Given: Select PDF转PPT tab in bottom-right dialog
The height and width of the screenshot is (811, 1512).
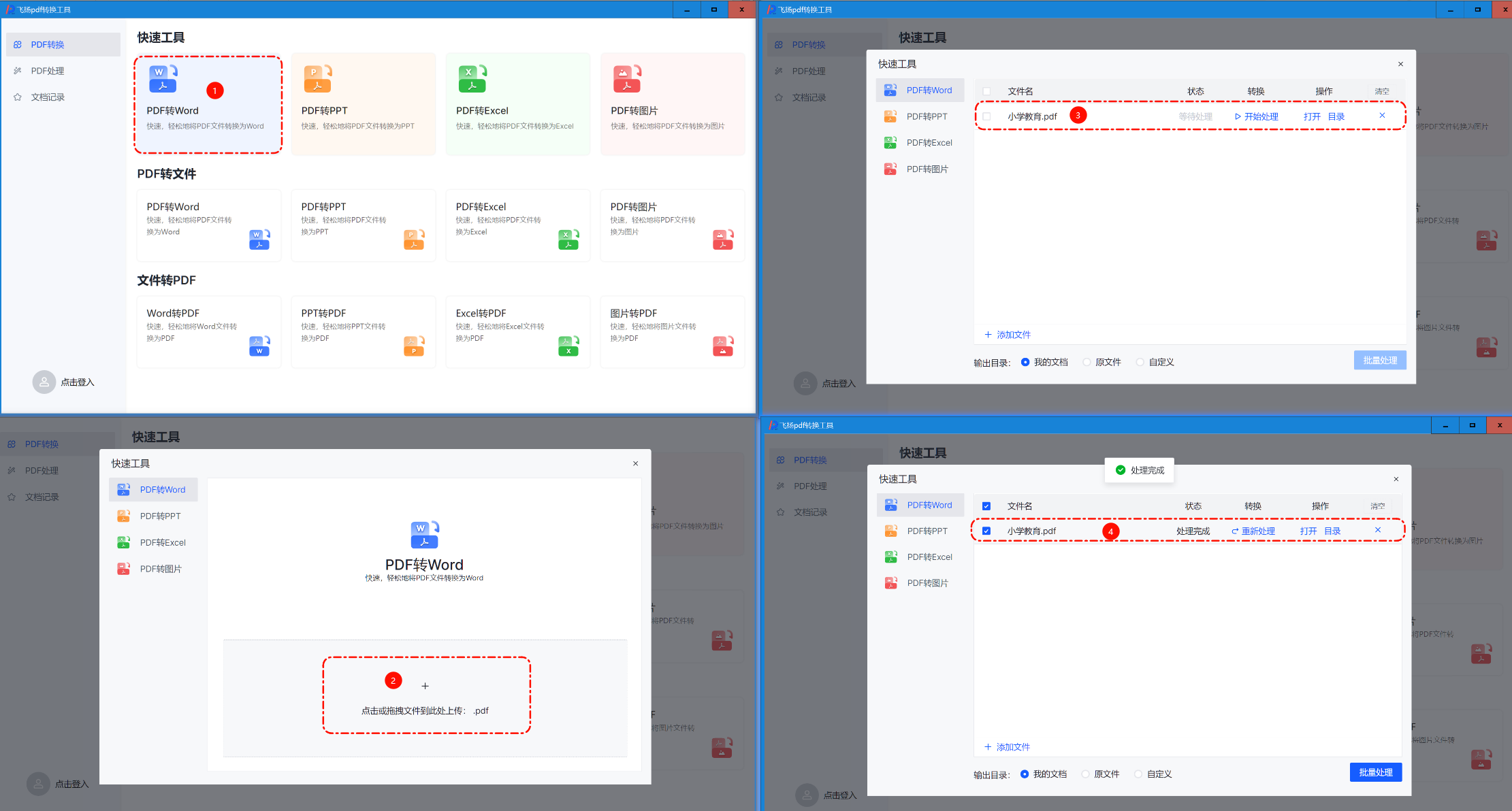Looking at the screenshot, I should 920,531.
